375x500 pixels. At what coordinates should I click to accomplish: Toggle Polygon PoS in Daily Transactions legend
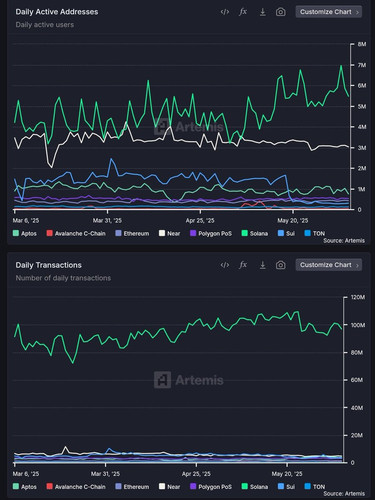click(211, 487)
